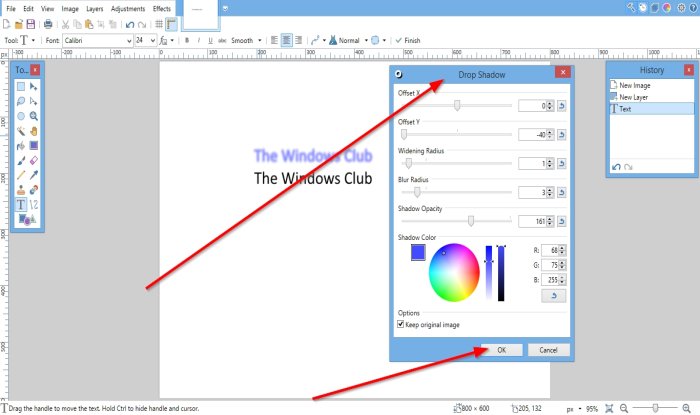Select the Color Picker eyedropper tool
Screen dimensions: 700x415
tap(33, 175)
